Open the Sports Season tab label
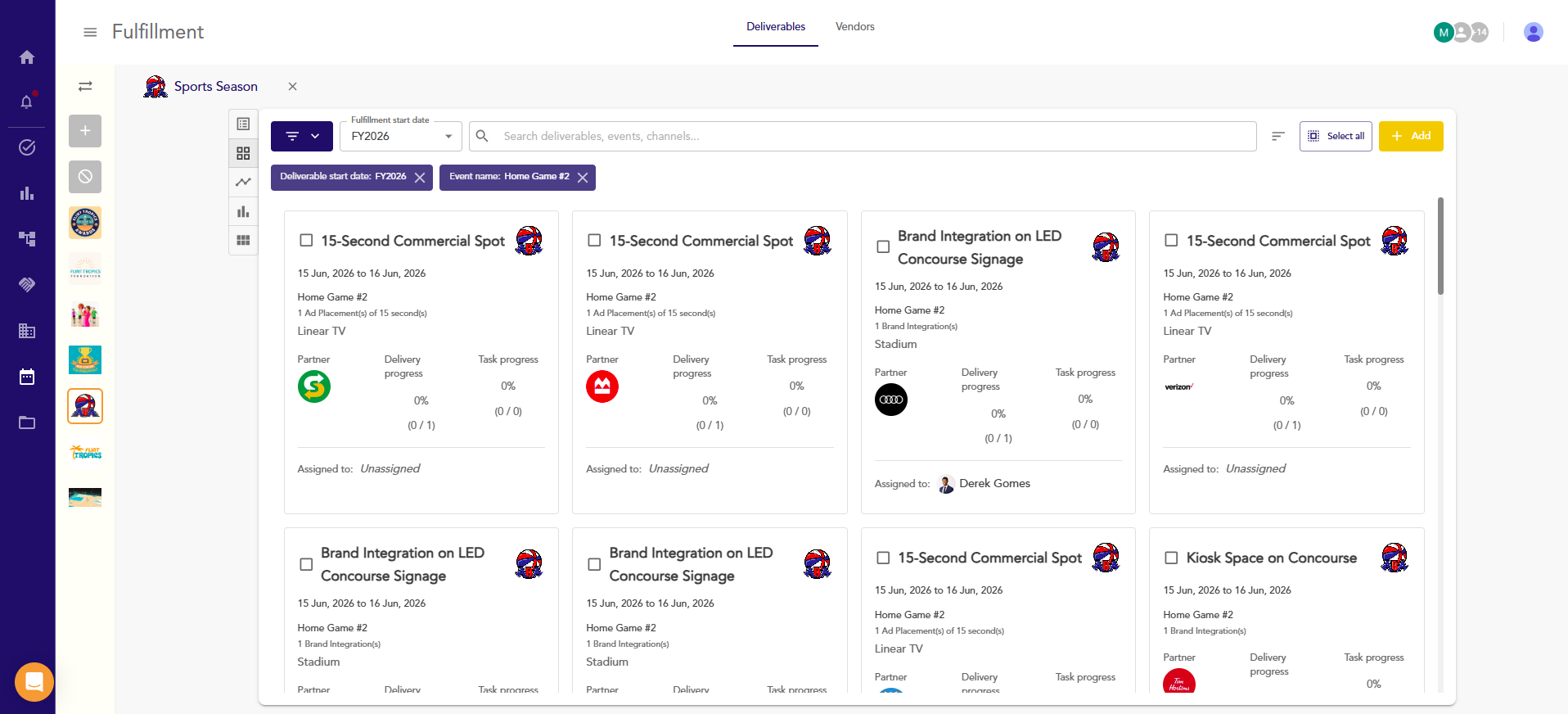 (x=215, y=86)
